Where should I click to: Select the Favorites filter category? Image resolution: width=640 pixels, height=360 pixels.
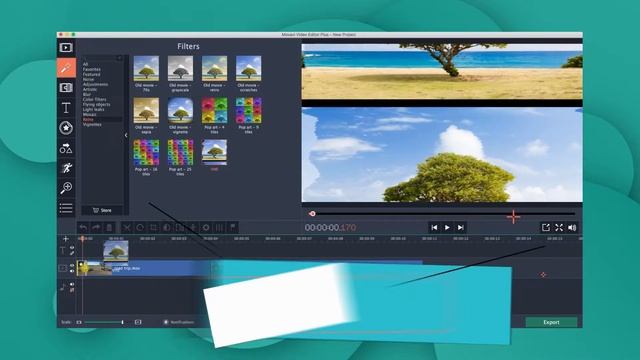(x=92, y=69)
